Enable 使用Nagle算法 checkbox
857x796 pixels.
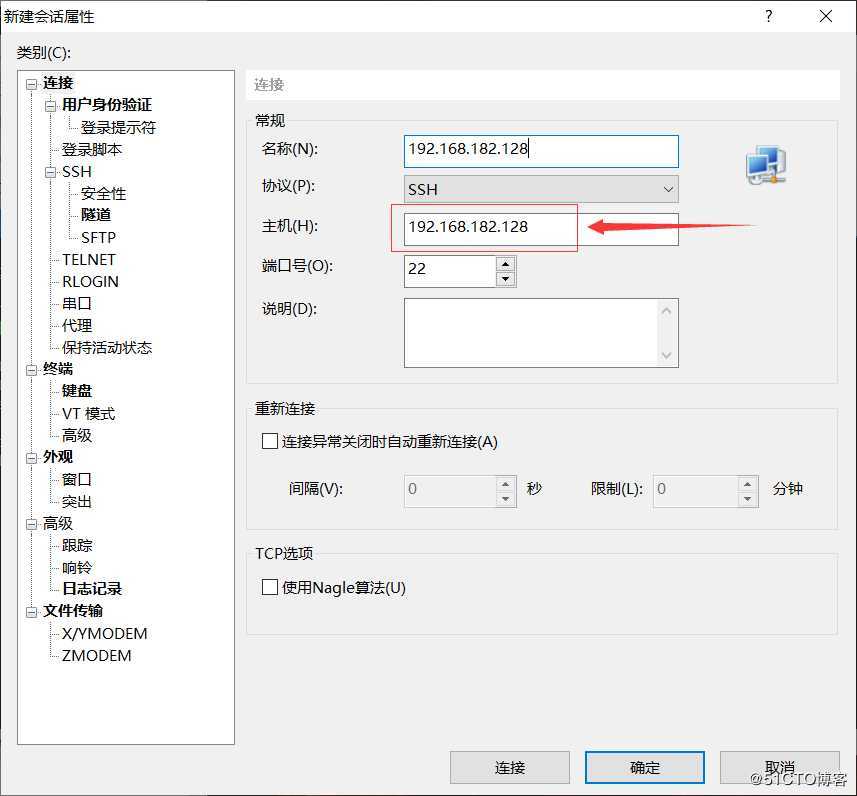click(269, 587)
